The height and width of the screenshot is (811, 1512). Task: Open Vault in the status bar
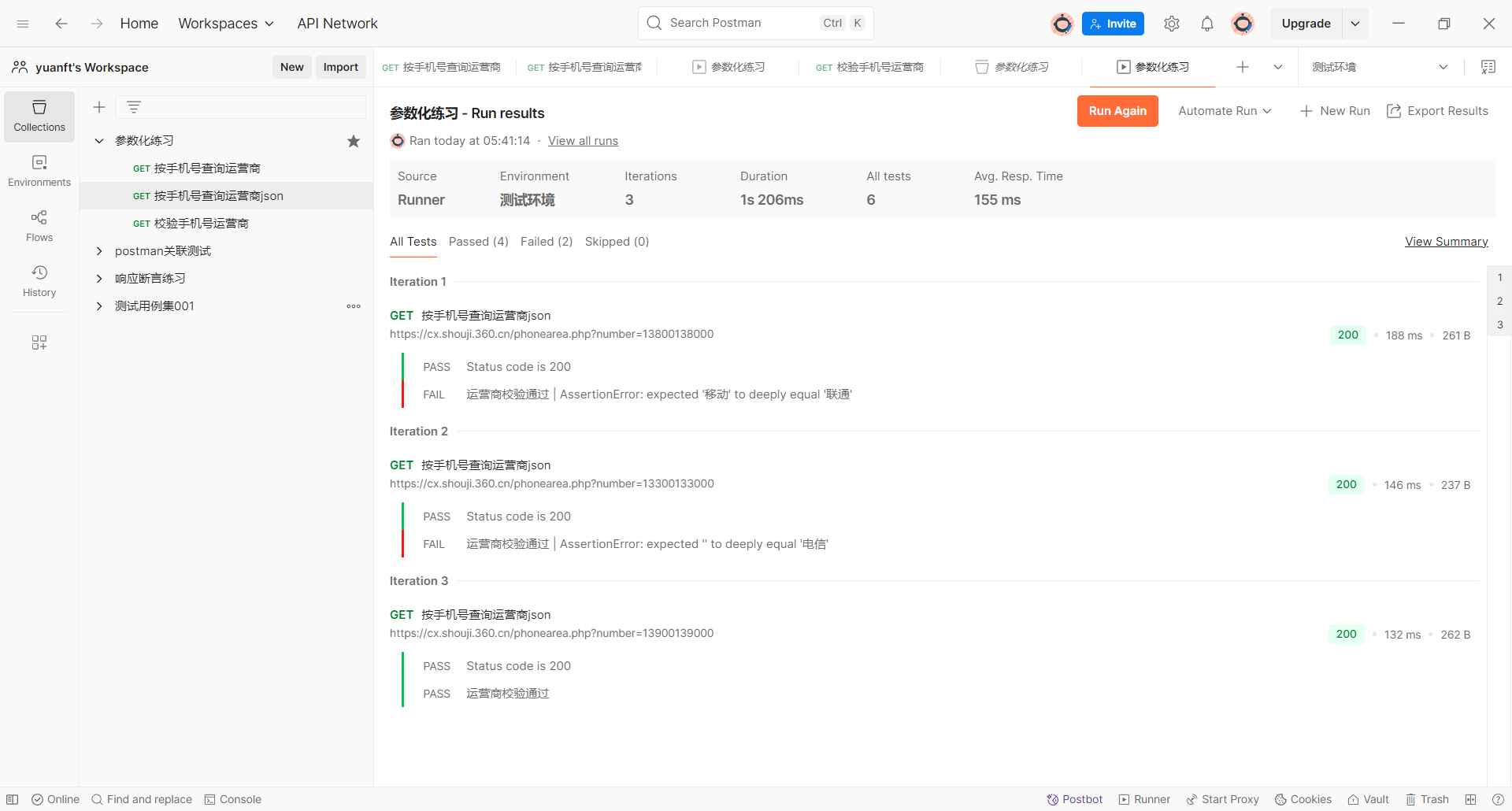click(1369, 799)
